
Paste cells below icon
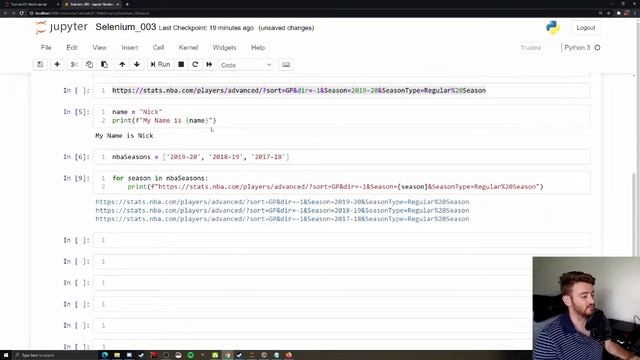104,64
